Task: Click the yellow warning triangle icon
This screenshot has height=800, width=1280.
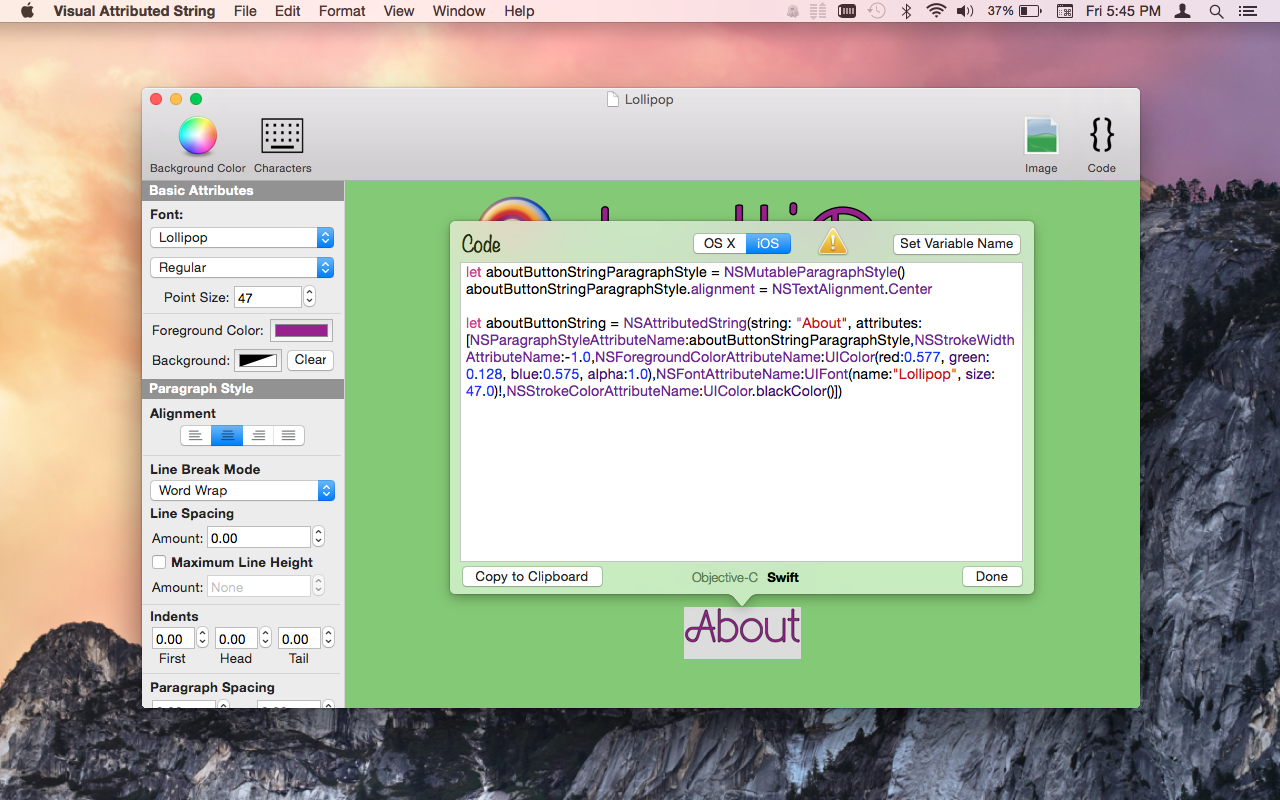Action: tap(832, 242)
